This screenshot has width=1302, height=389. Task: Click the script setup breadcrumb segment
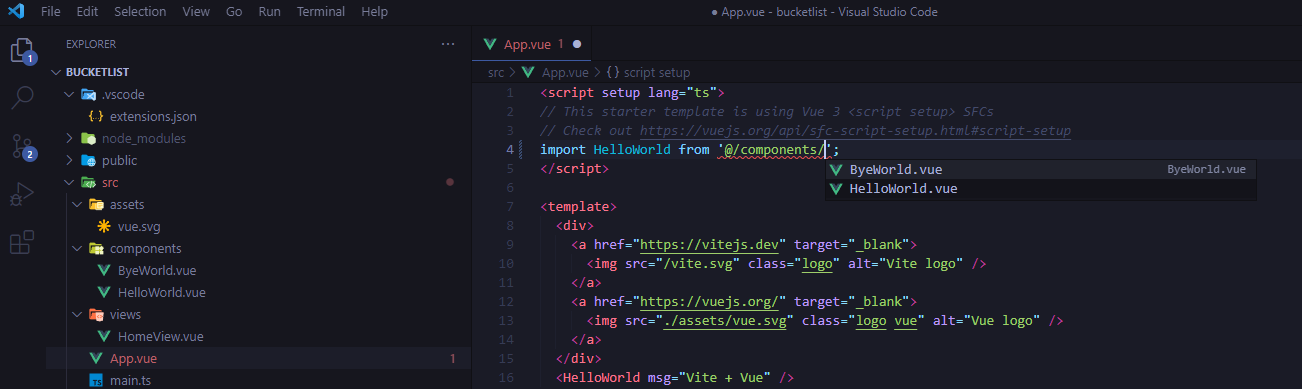click(x=657, y=72)
